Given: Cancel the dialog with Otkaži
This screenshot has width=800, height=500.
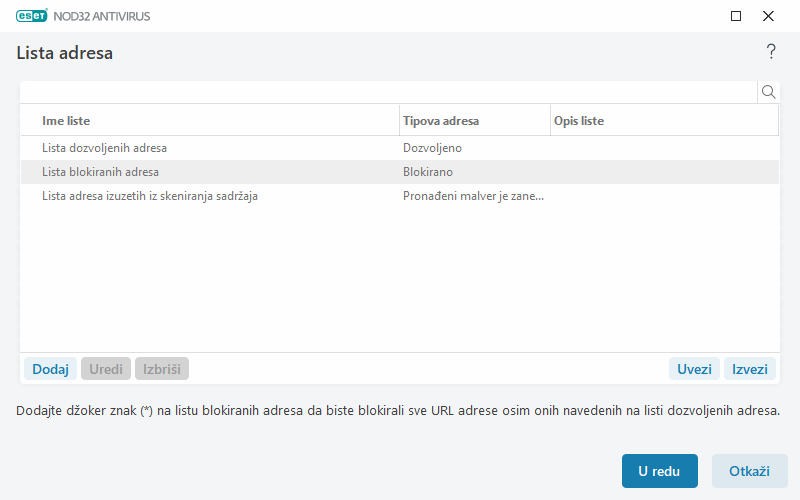Looking at the screenshot, I should (749, 471).
